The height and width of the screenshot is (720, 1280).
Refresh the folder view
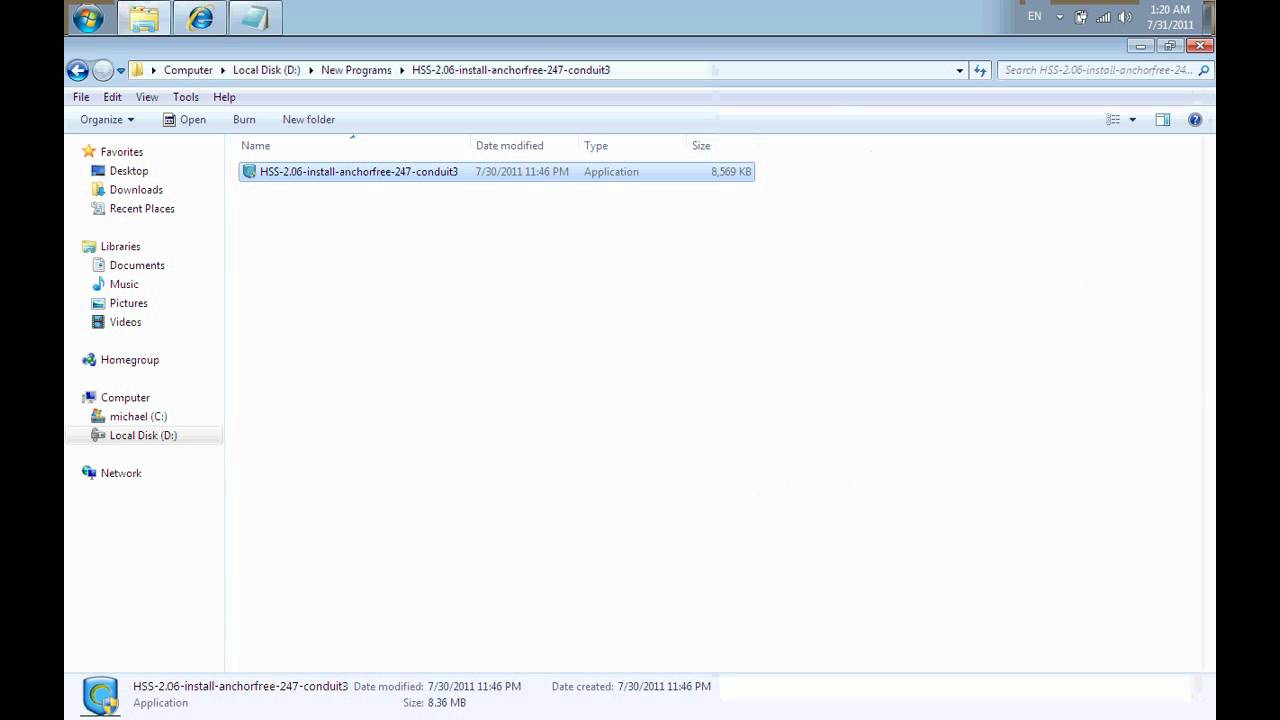[x=980, y=70]
